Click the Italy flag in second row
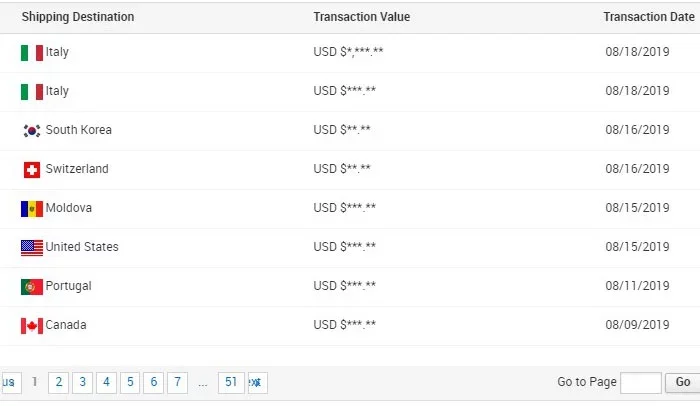 click(32, 92)
